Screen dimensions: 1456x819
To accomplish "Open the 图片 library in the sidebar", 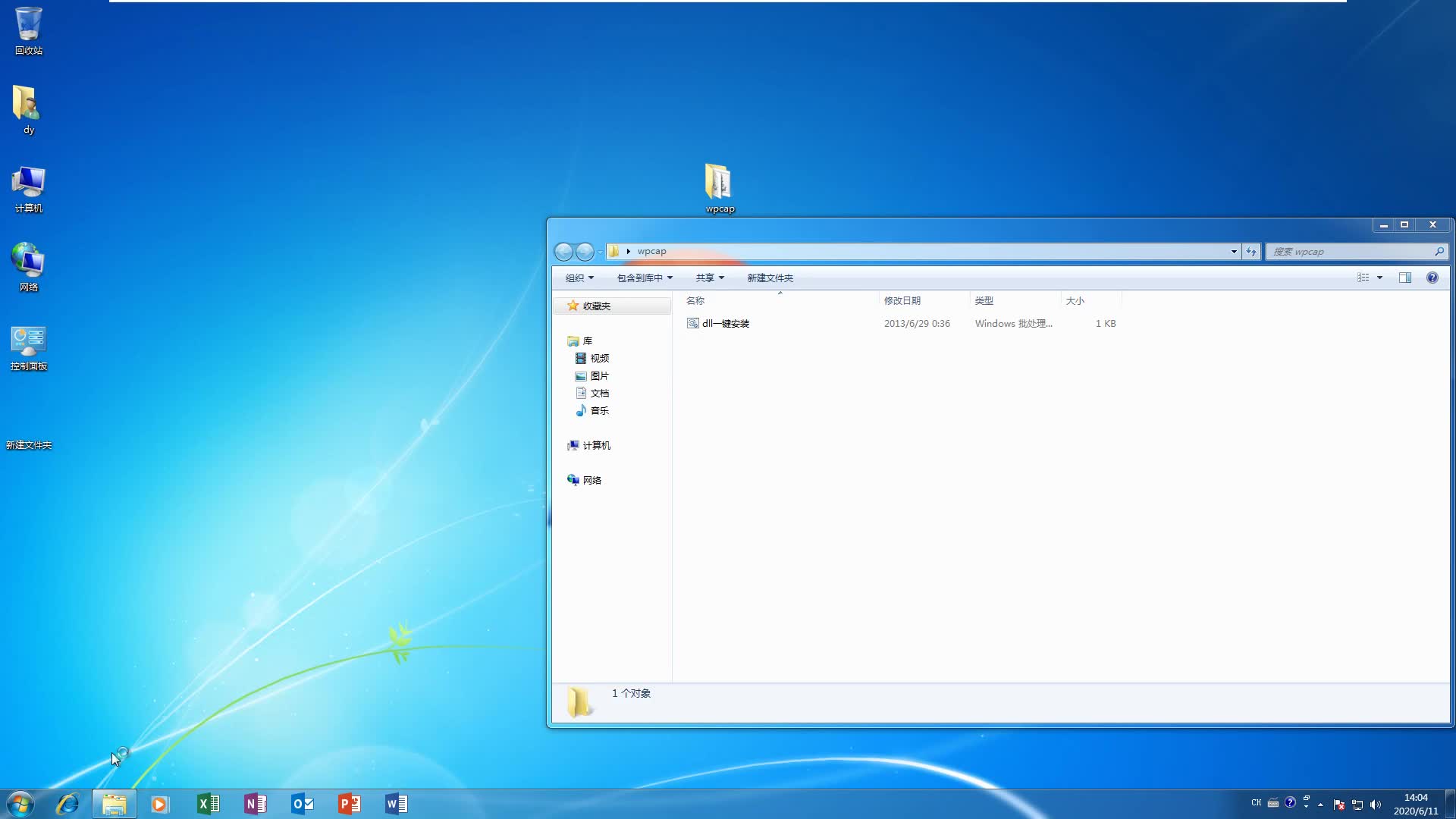I will (x=599, y=375).
